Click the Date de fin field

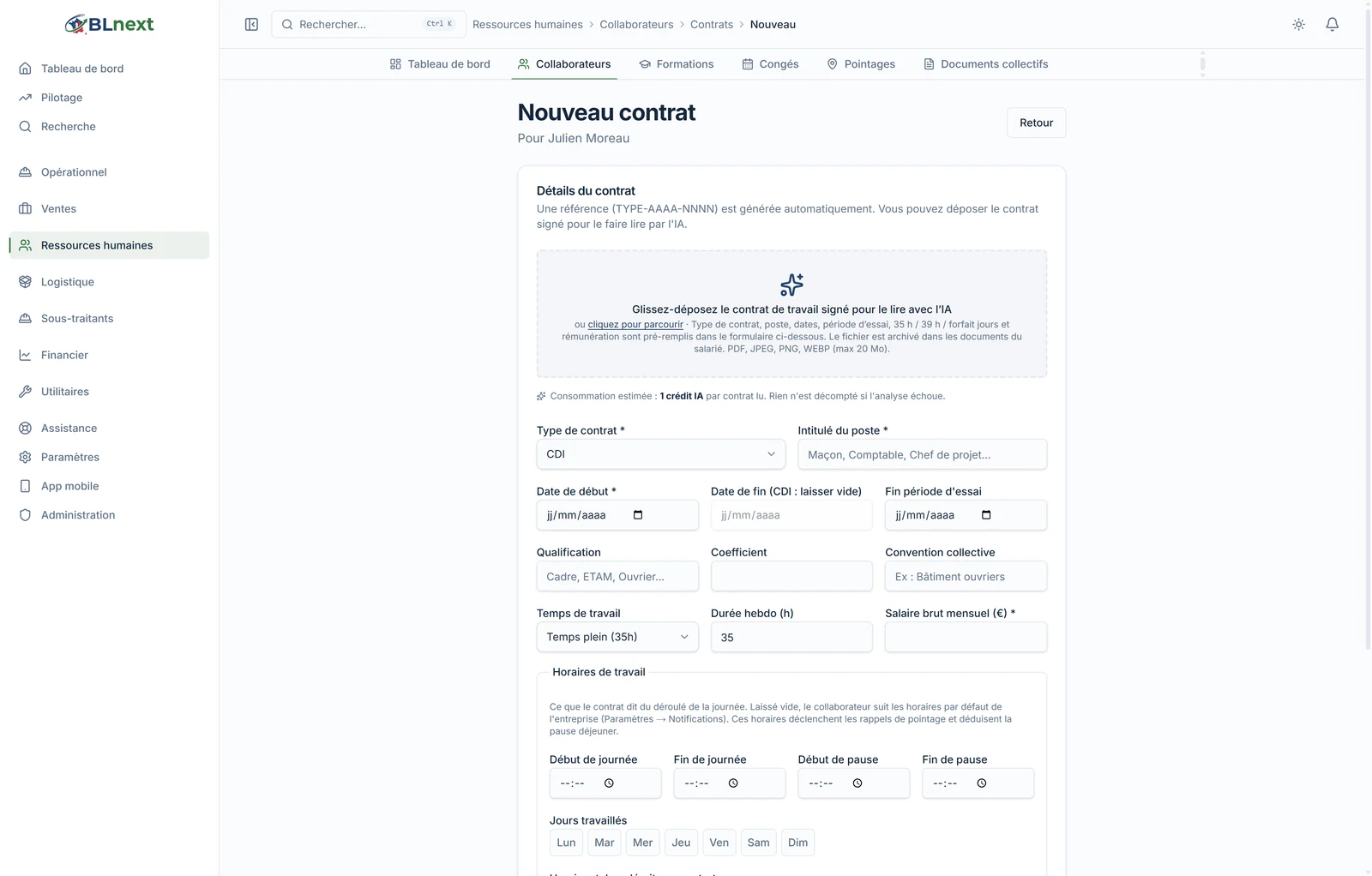791,515
